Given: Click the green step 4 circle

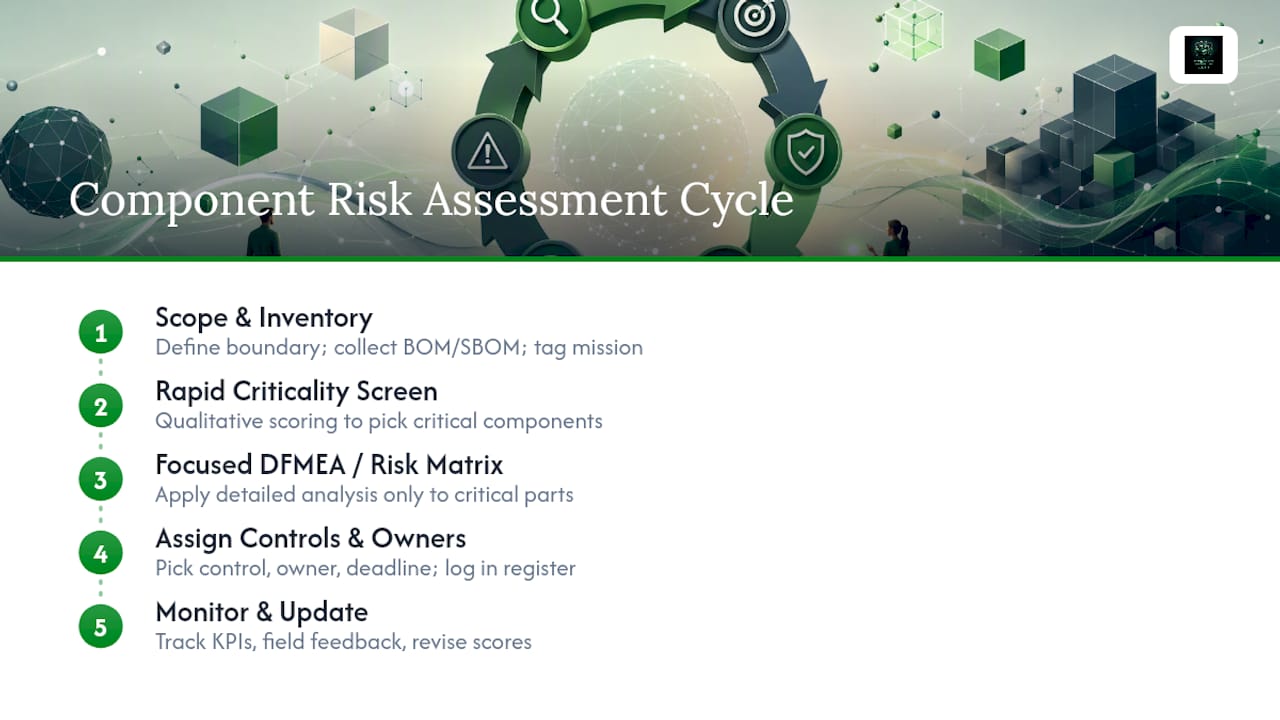Looking at the screenshot, I should coord(101,553).
